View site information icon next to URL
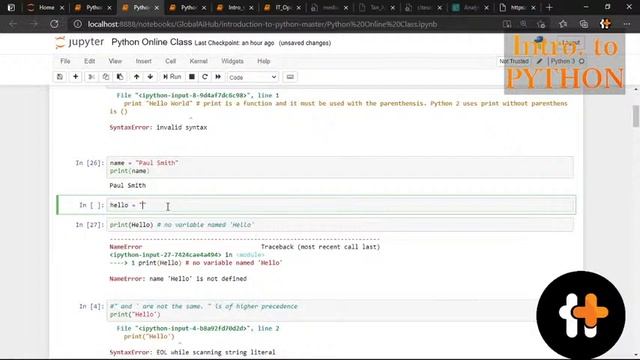The height and width of the screenshot is (360, 640). pyautogui.click(x=78, y=24)
